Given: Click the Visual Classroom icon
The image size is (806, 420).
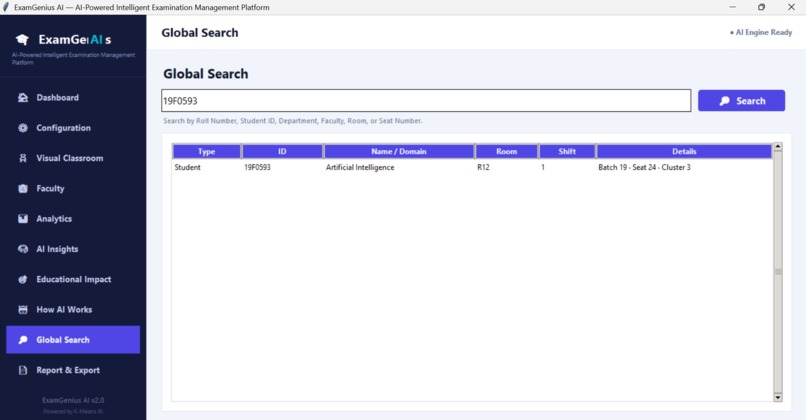Looking at the screenshot, I should point(23,158).
